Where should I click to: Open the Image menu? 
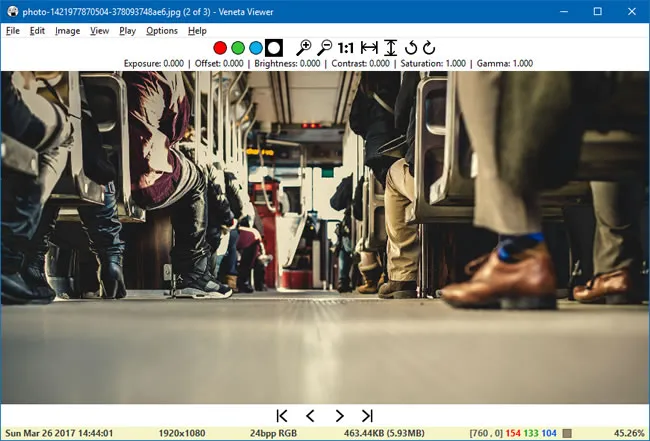click(68, 31)
